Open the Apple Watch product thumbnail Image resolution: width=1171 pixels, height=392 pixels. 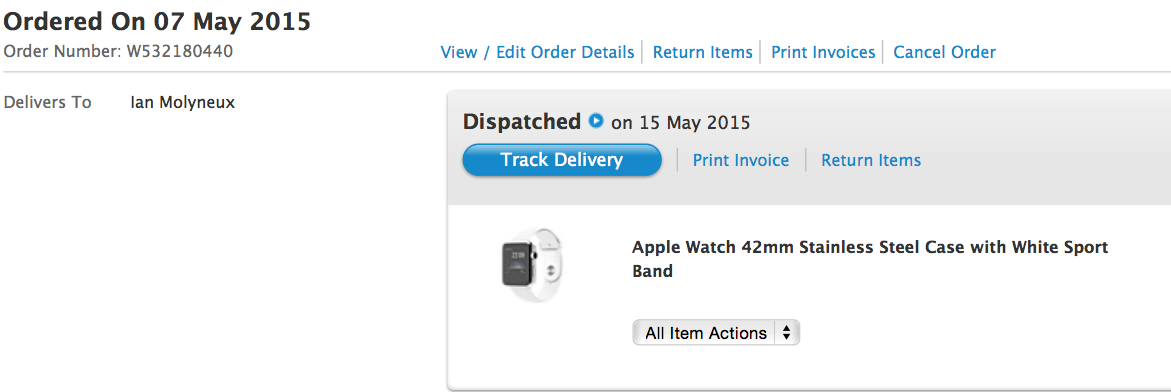531,265
